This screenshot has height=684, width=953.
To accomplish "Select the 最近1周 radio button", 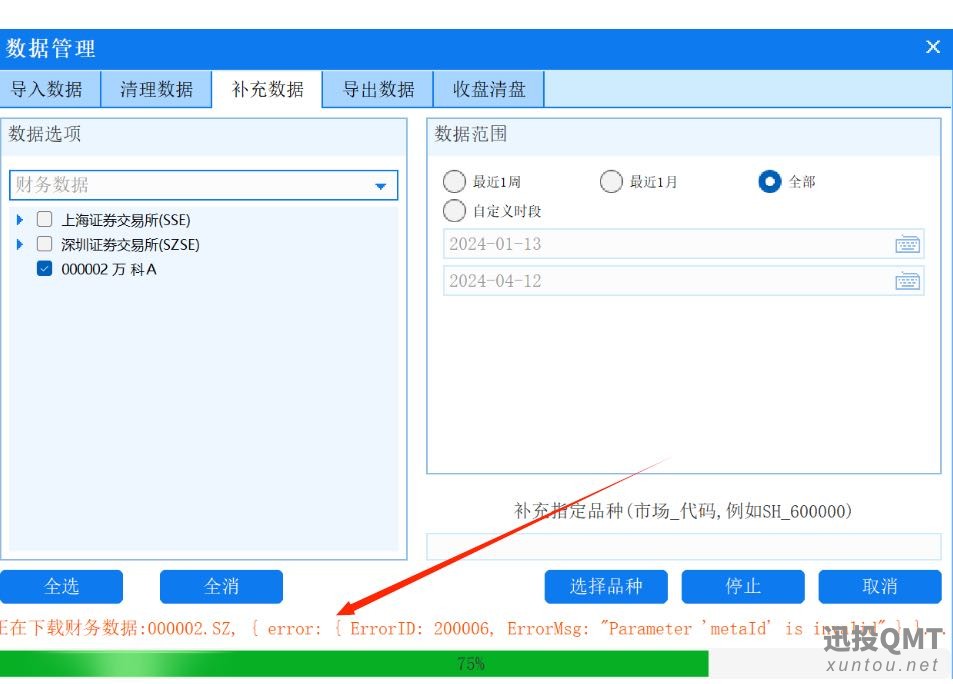I will pos(454,181).
